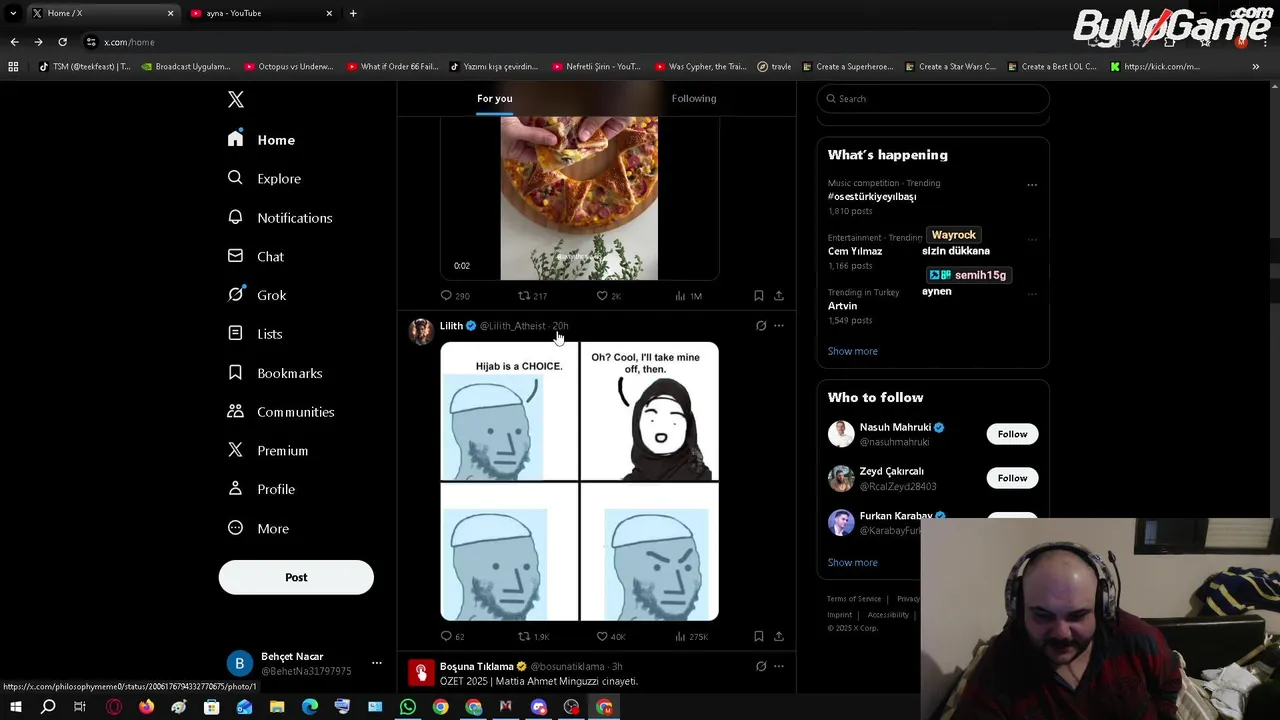Open more options on Boşuna Tıklama post

tap(779, 666)
